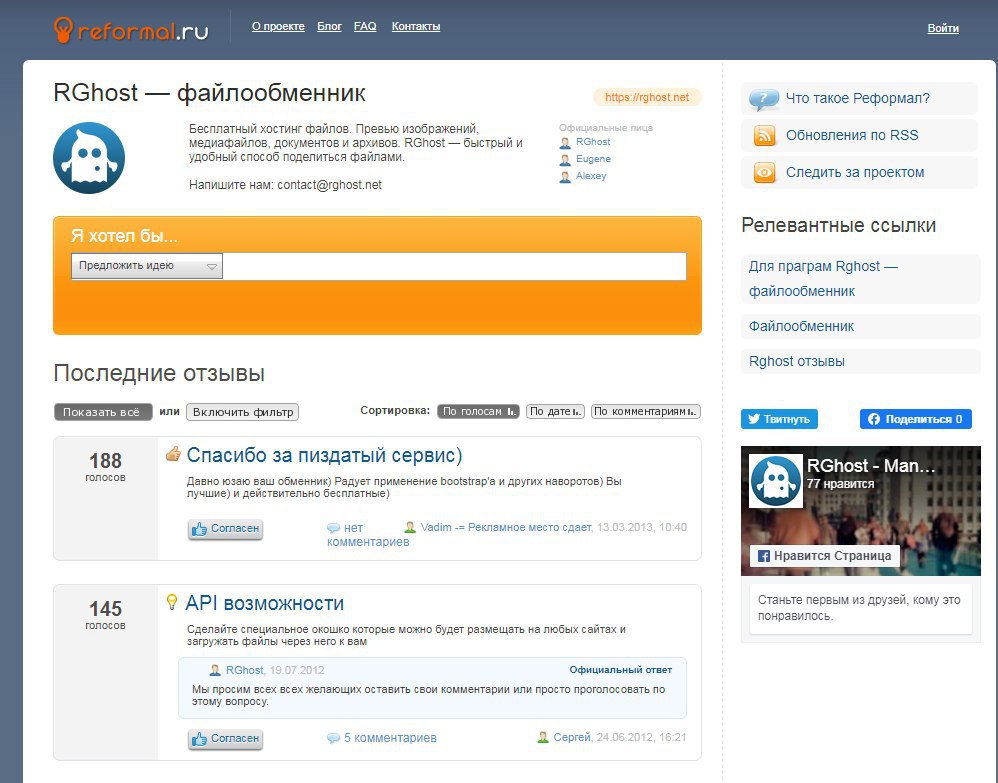This screenshot has height=783, width=998.
Task: Open Сергей author profile link
Action: tap(572, 737)
